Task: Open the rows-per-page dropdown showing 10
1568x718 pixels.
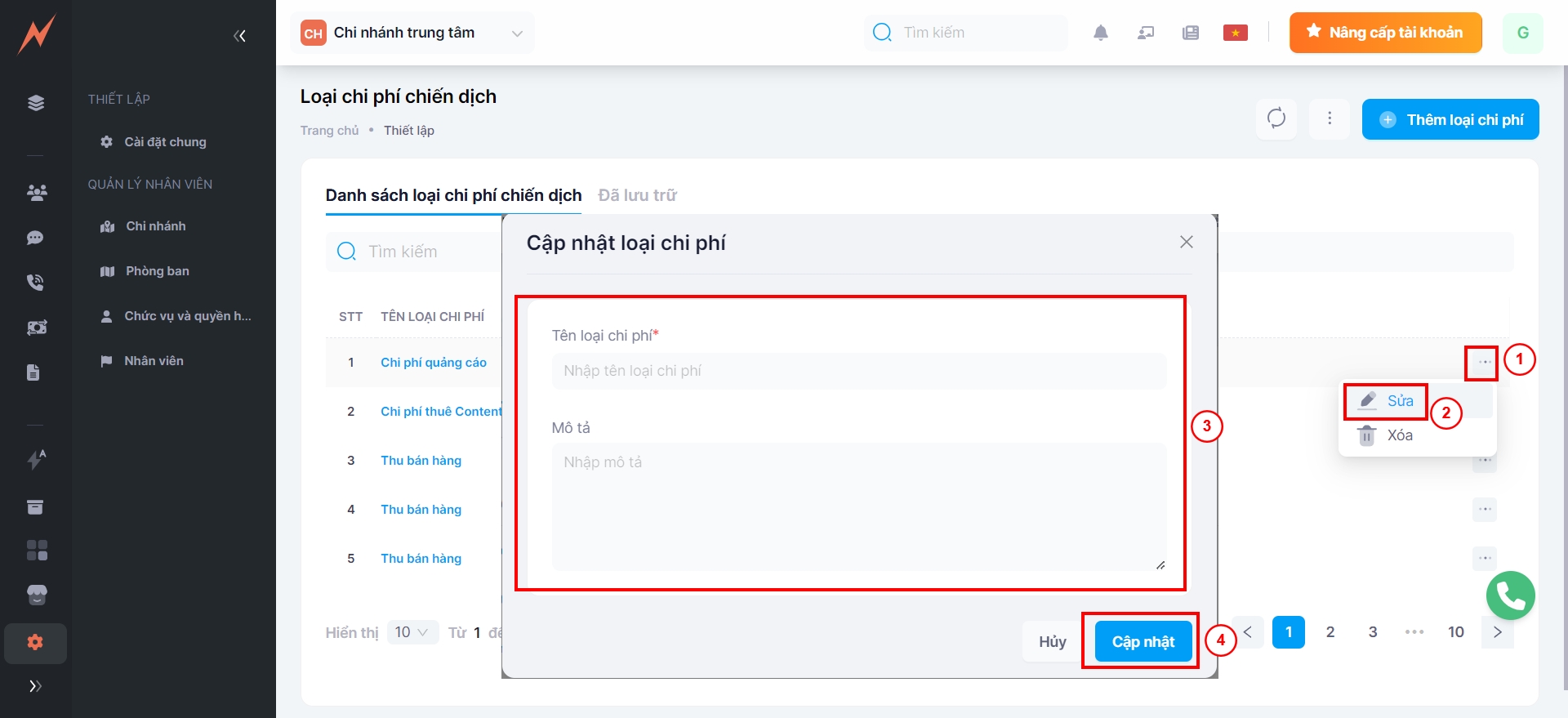Action: (412, 632)
